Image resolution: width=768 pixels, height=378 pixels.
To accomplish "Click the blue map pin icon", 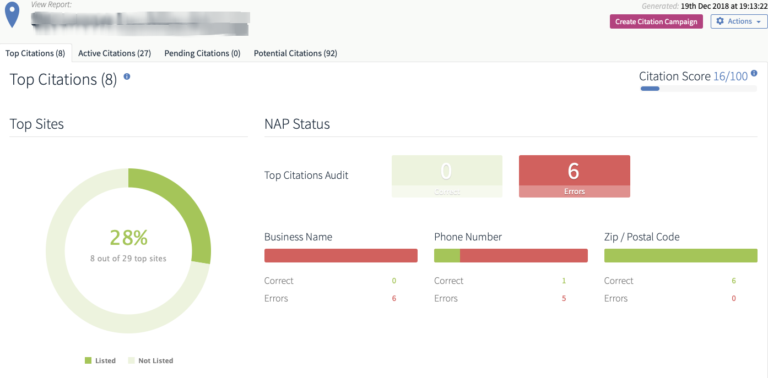I will 12,15.
